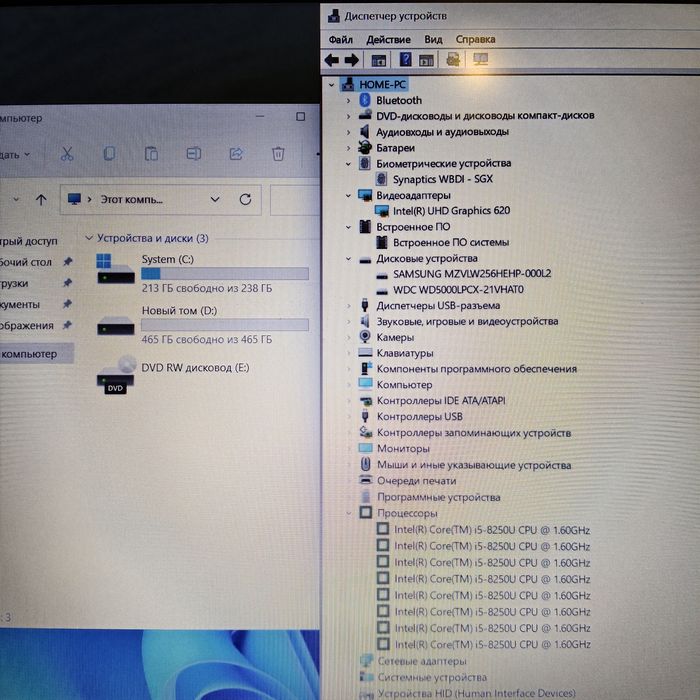Viewport: 700px width, 700px height.
Task: Click the Update driver printer-like toolbar icon
Action: (x=453, y=59)
